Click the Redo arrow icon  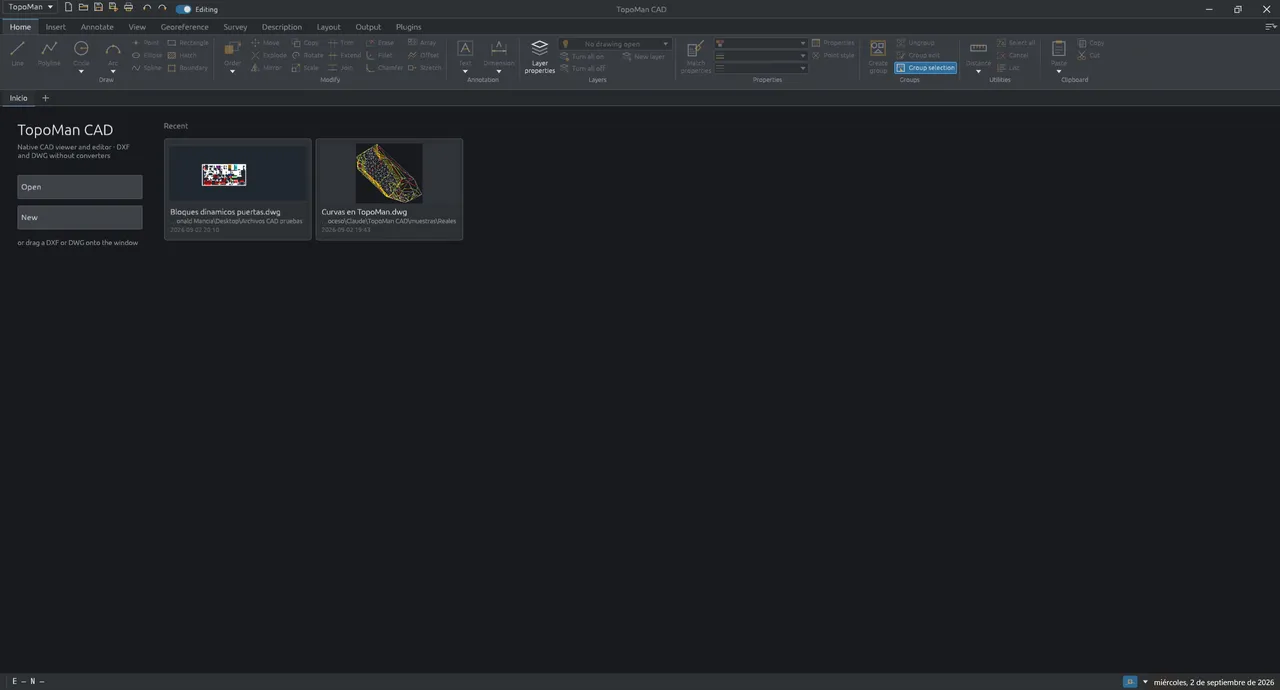[x=162, y=7]
